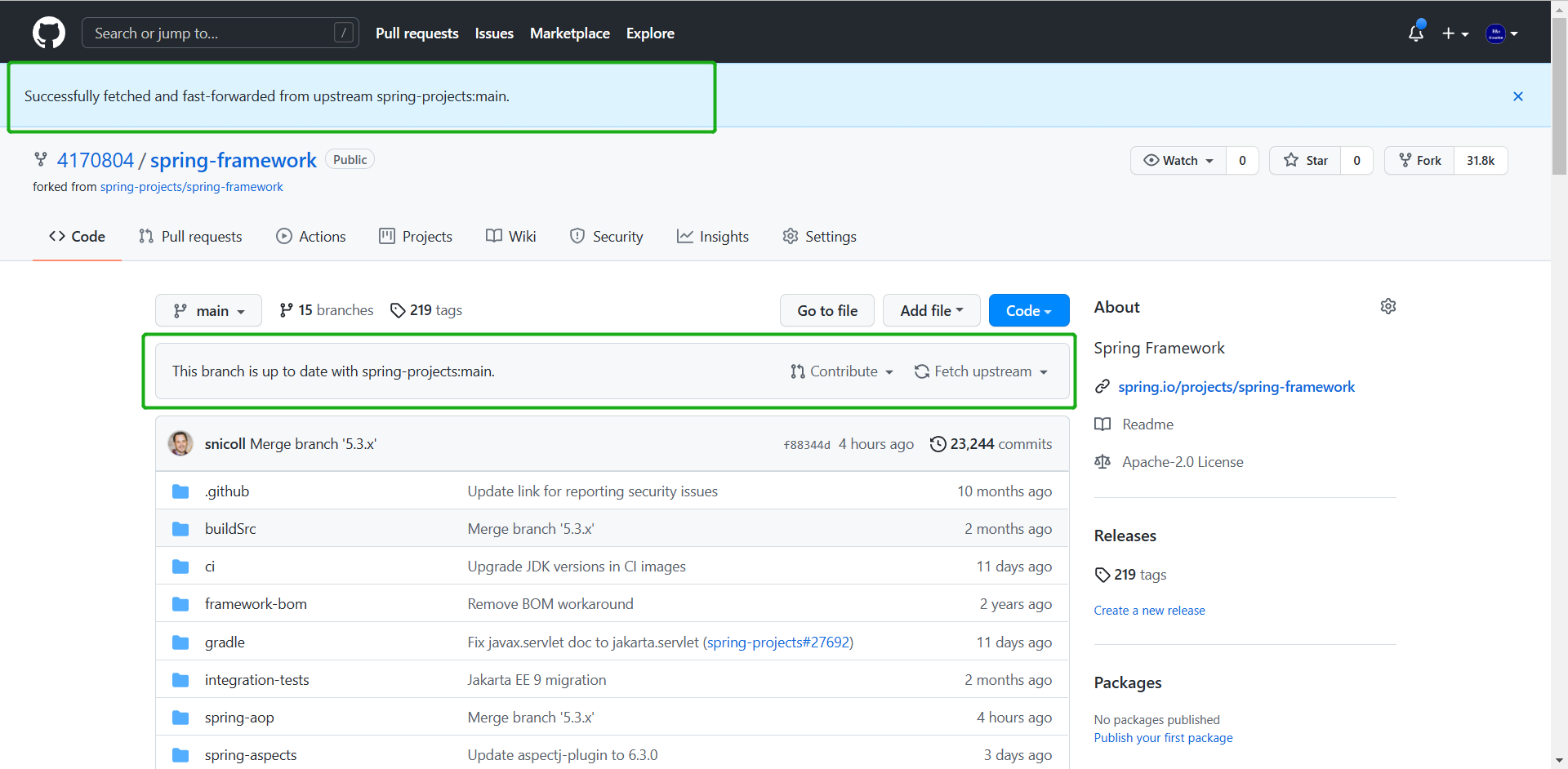
Task: Open the spring-aop folder icon
Action: (180, 718)
